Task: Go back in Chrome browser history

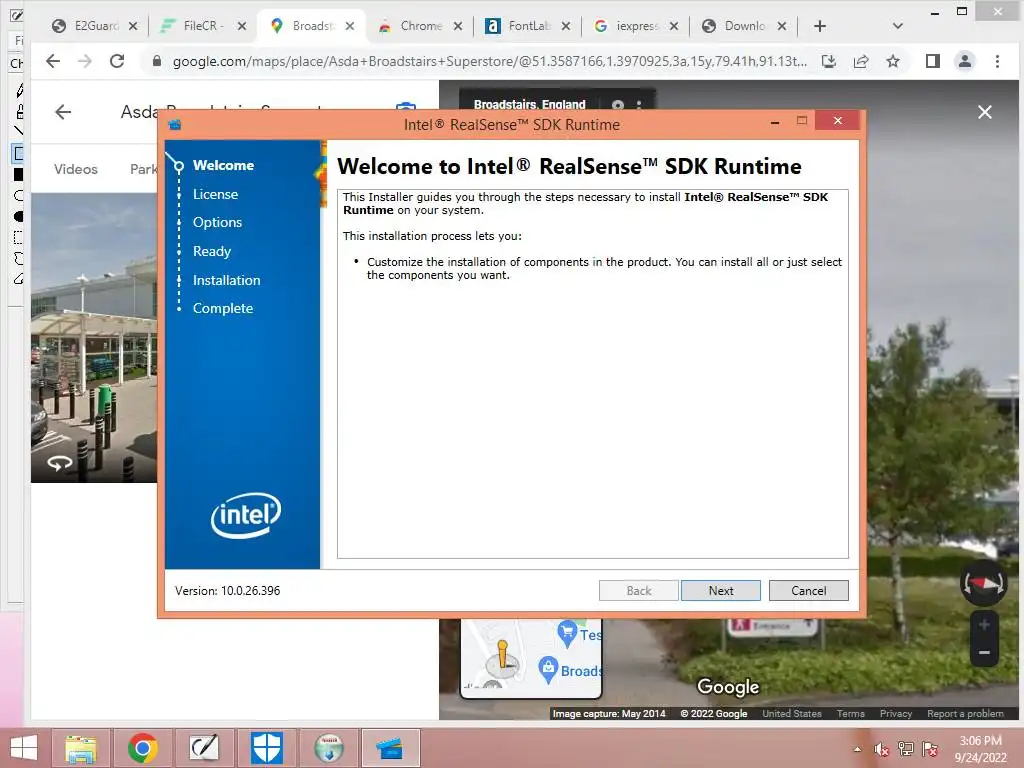Action: (53, 61)
